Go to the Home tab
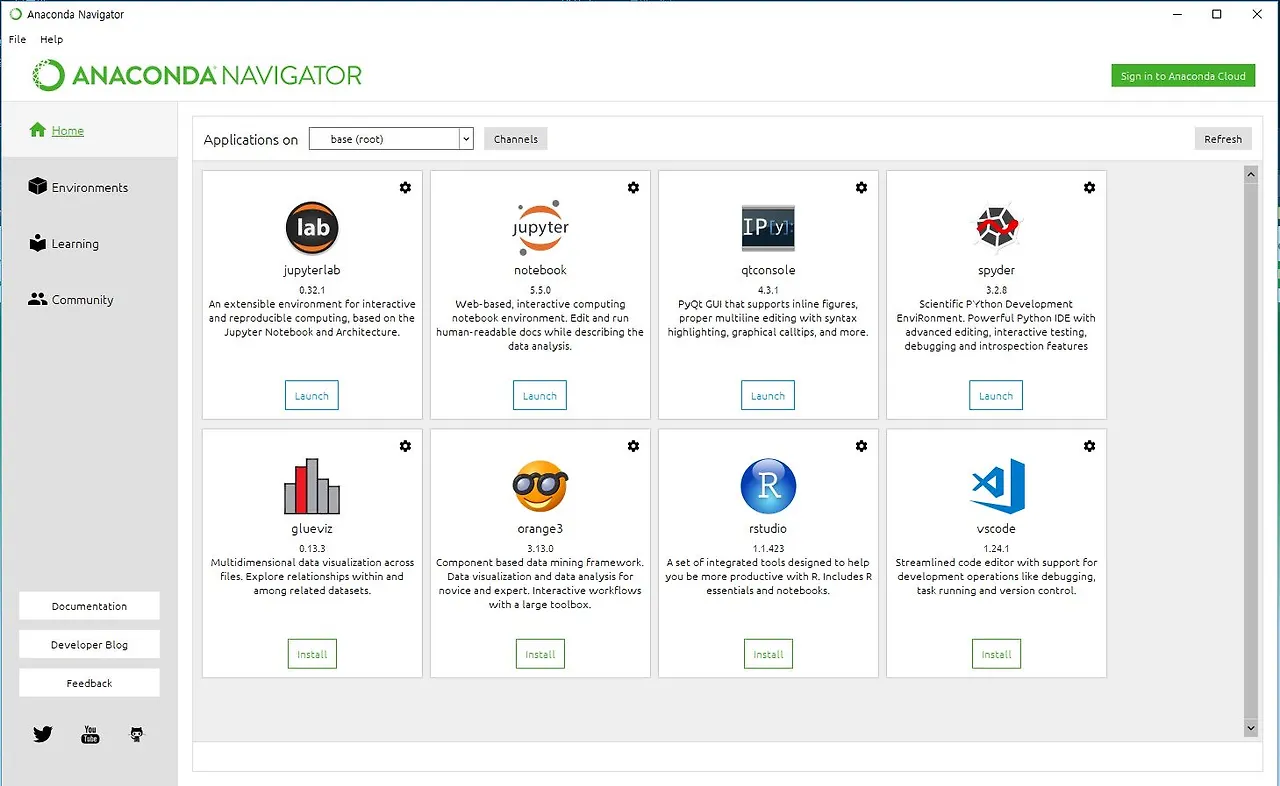Screen dimensions: 1280x786 pos(89,130)
